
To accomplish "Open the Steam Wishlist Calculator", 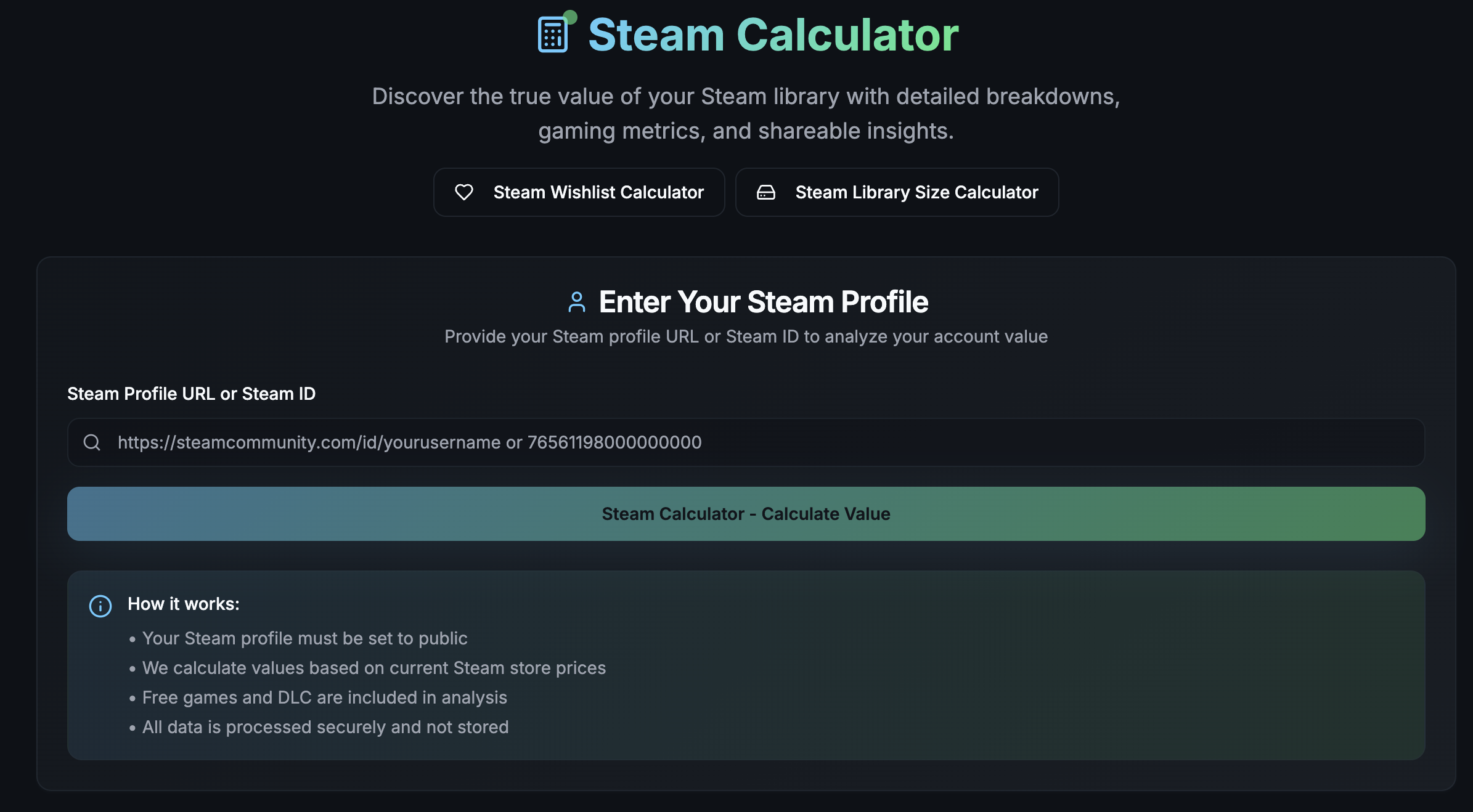I will [579, 192].
